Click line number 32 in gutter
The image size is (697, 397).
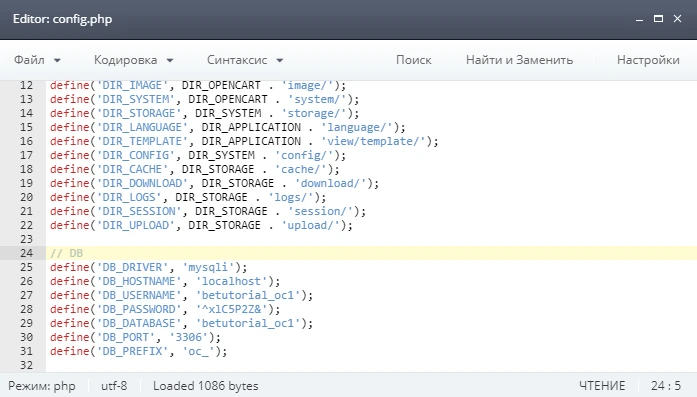coord(26,365)
